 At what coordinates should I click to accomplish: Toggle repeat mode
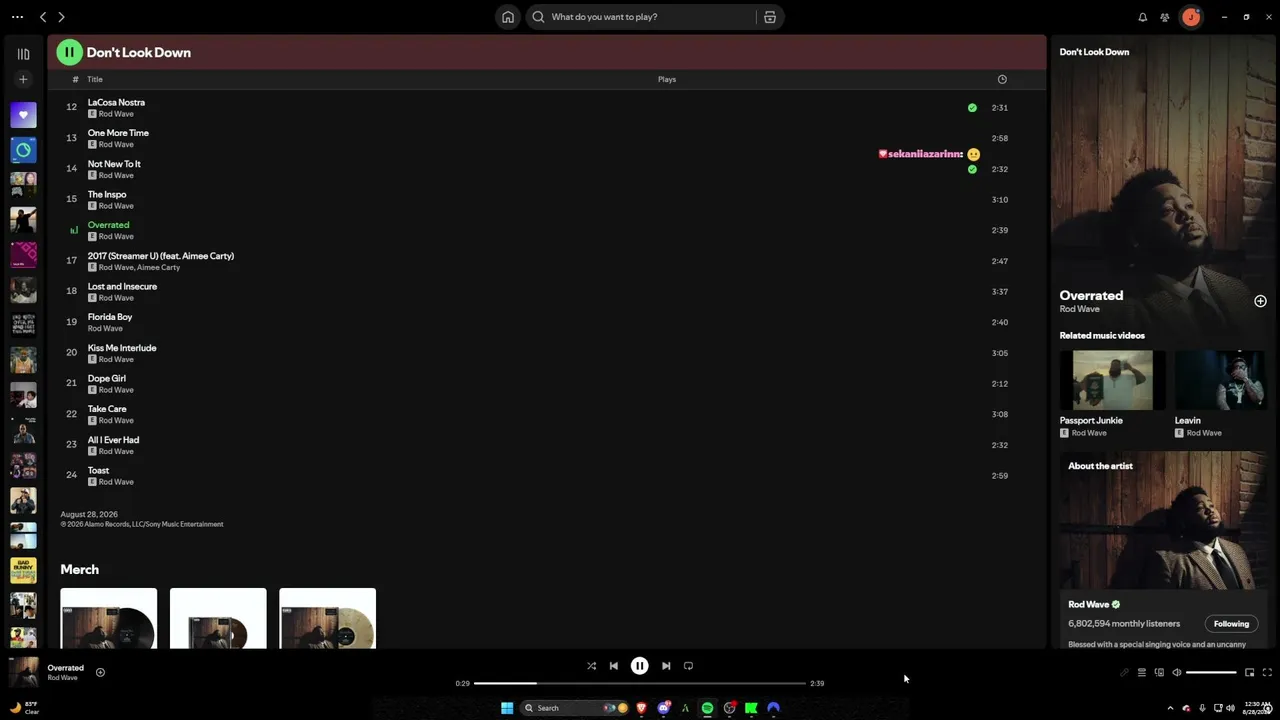(688, 666)
